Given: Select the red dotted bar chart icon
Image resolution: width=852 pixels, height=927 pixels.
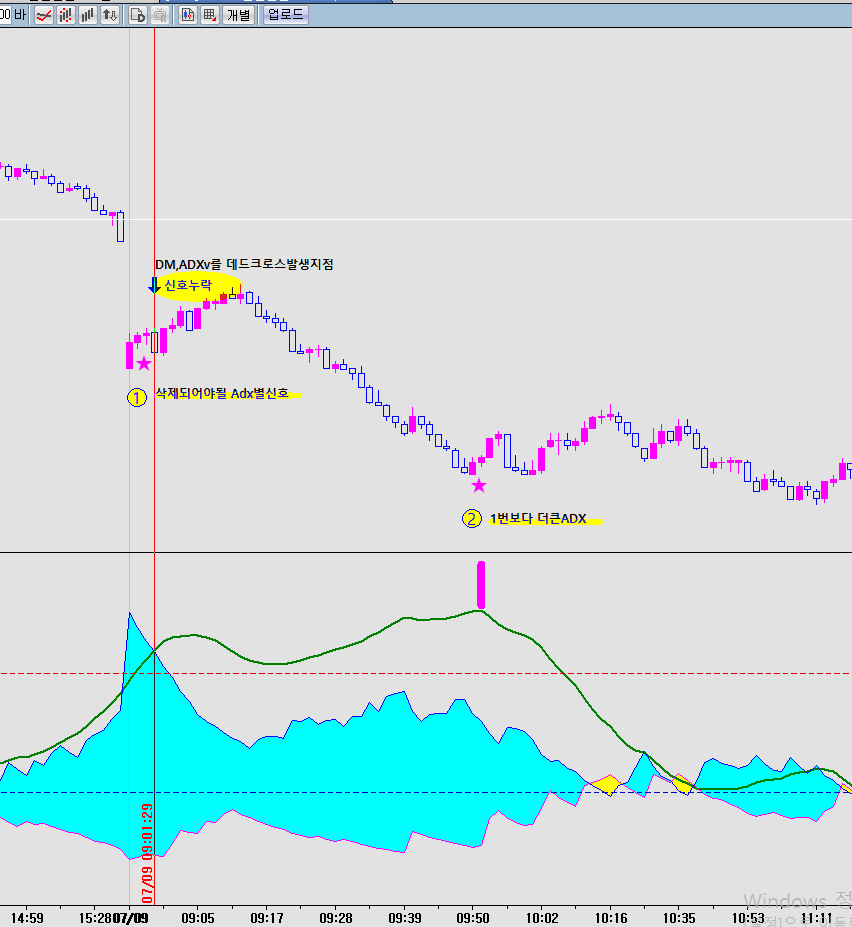Looking at the screenshot, I should (66, 15).
